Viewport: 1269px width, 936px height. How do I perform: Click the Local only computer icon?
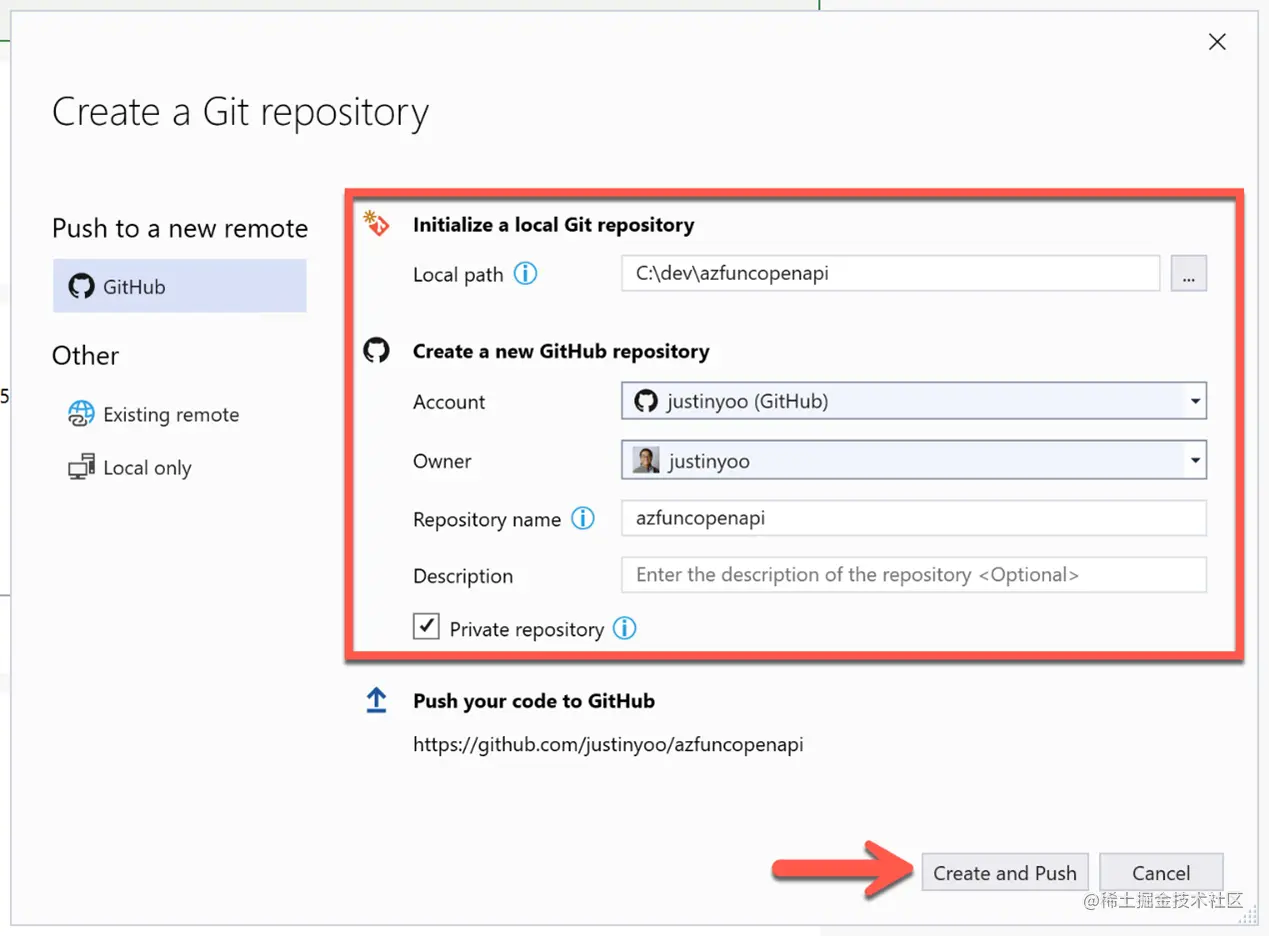(81, 468)
